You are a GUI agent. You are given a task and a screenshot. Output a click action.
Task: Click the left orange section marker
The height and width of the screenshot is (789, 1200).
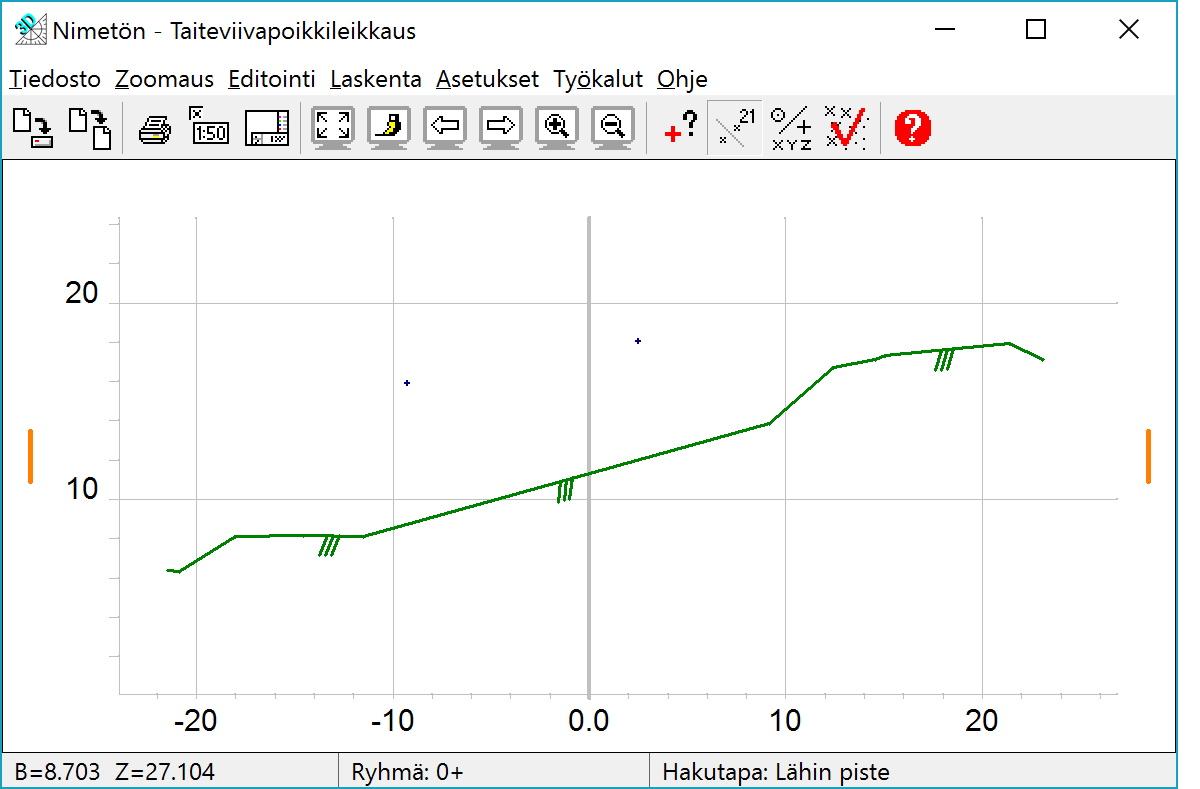pyautogui.click(x=30, y=456)
